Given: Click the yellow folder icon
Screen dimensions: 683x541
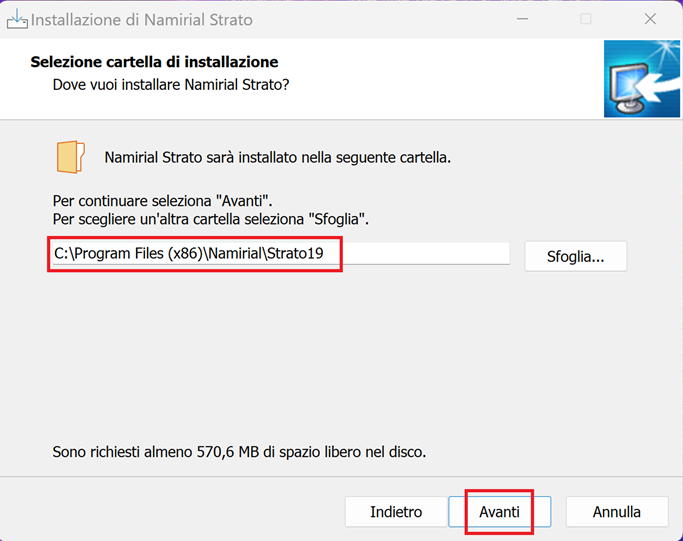Looking at the screenshot, I should [71, 157].
